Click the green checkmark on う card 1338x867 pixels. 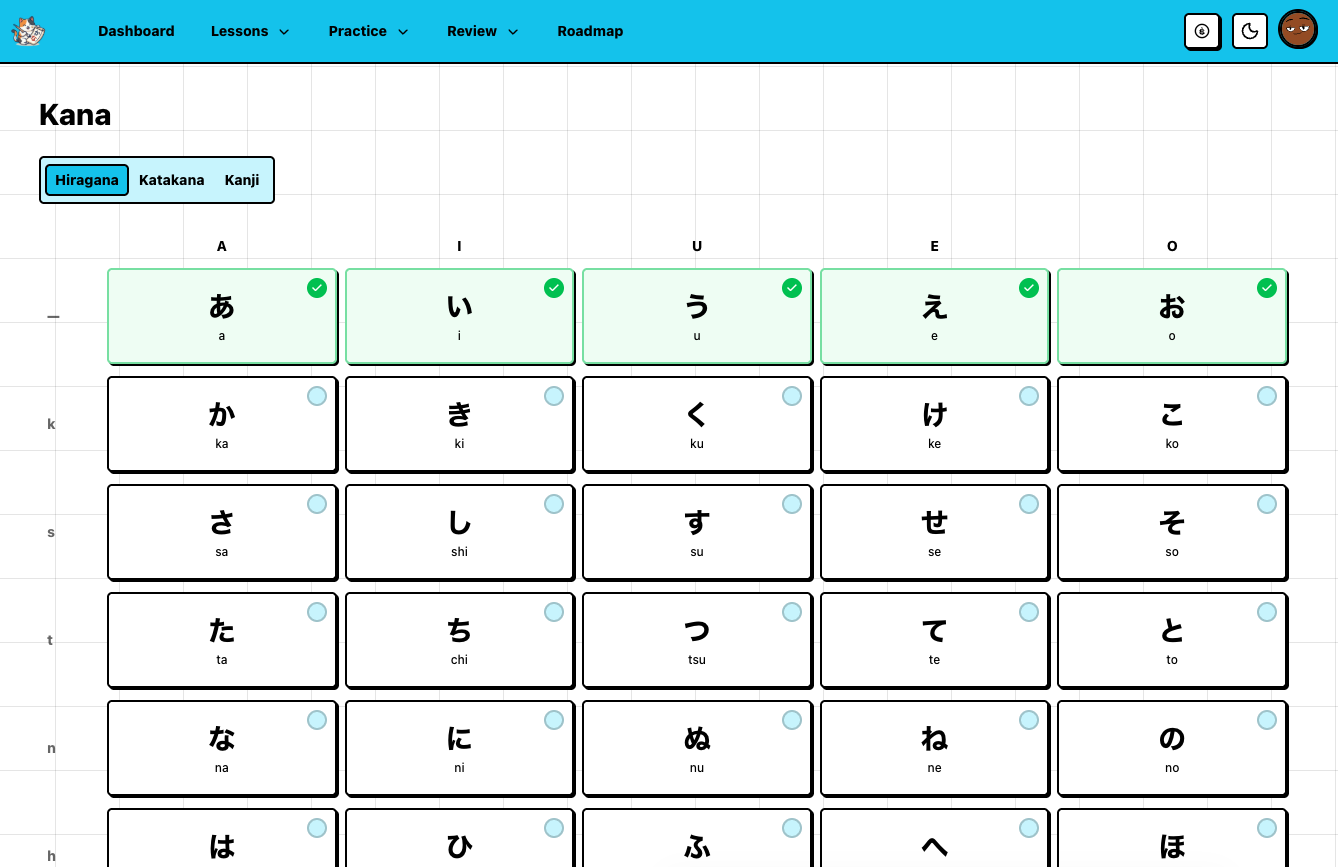[x=792, y=288]
